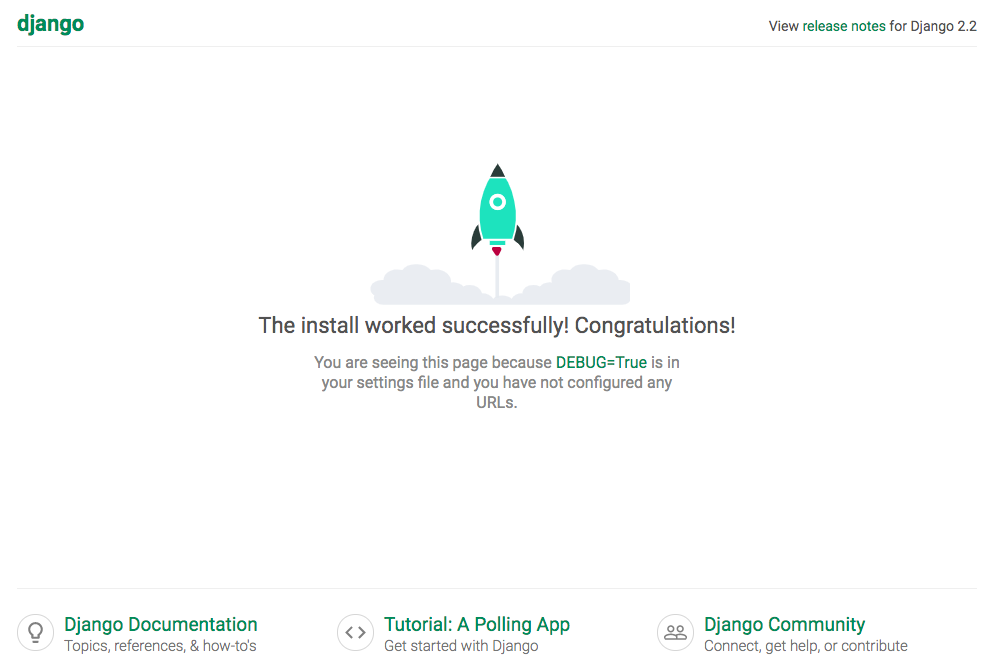Open the release notes link
Screen dimensions: 992x660
click(844, 26)
